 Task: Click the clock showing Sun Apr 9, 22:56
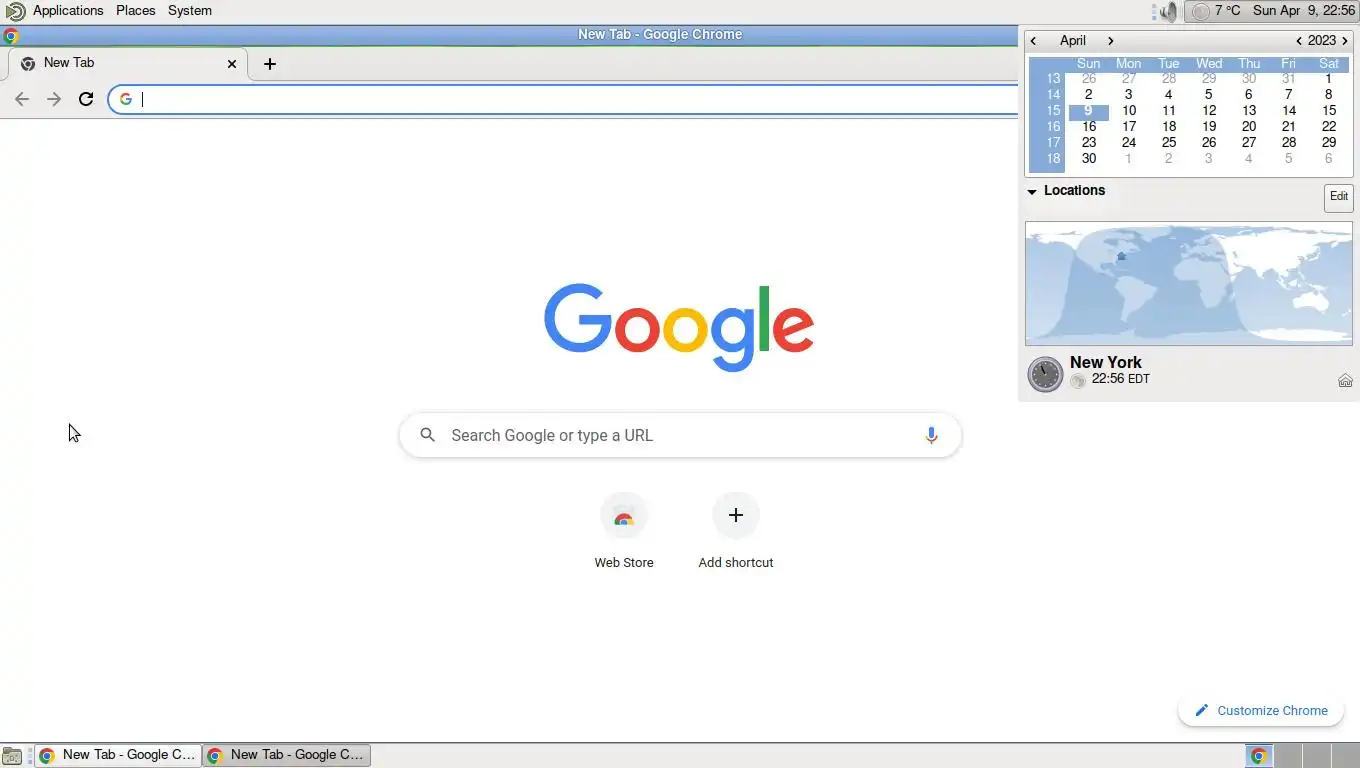point(1303,11)
